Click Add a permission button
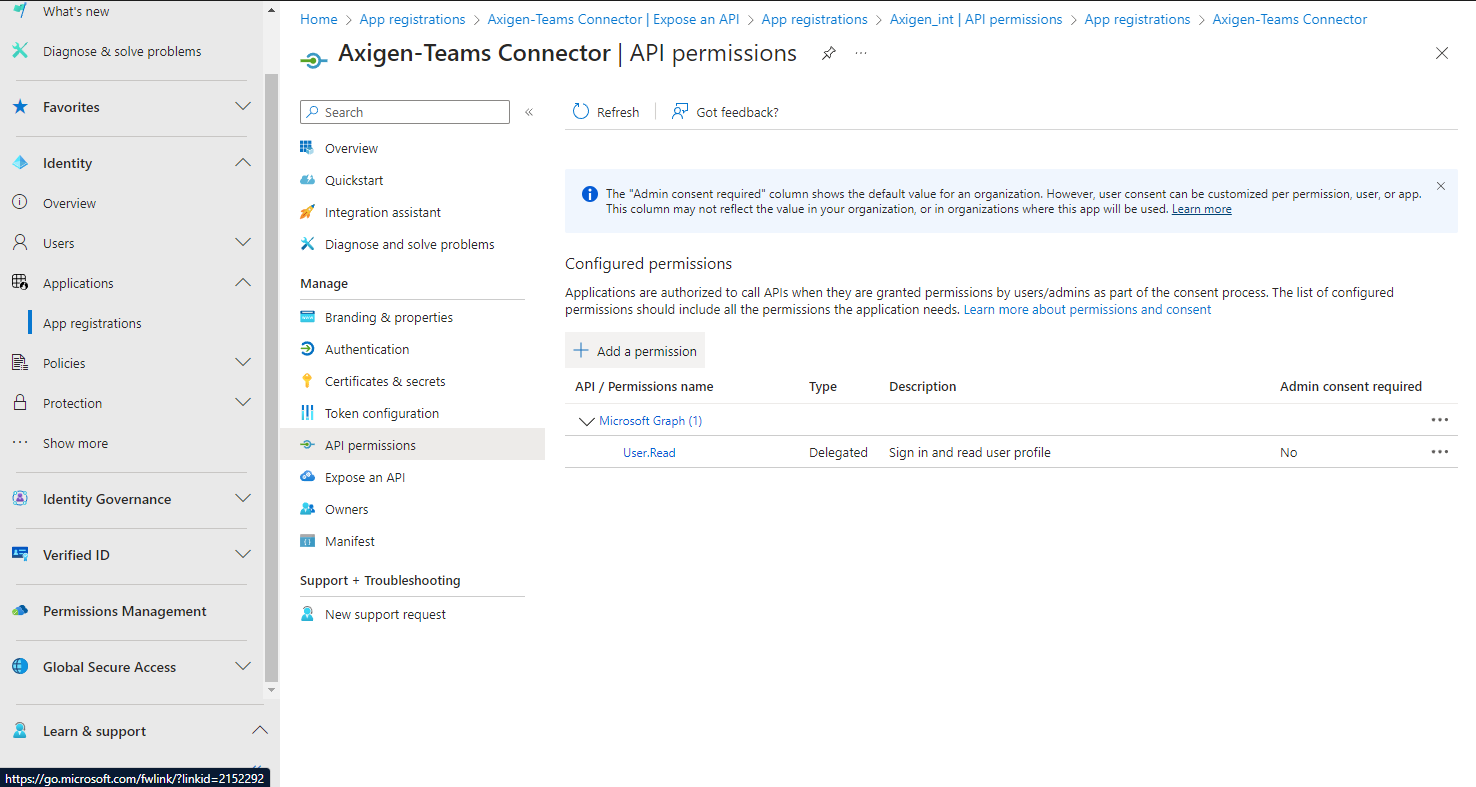This screenshot has height=787, width=1476. tap(635, 351)
